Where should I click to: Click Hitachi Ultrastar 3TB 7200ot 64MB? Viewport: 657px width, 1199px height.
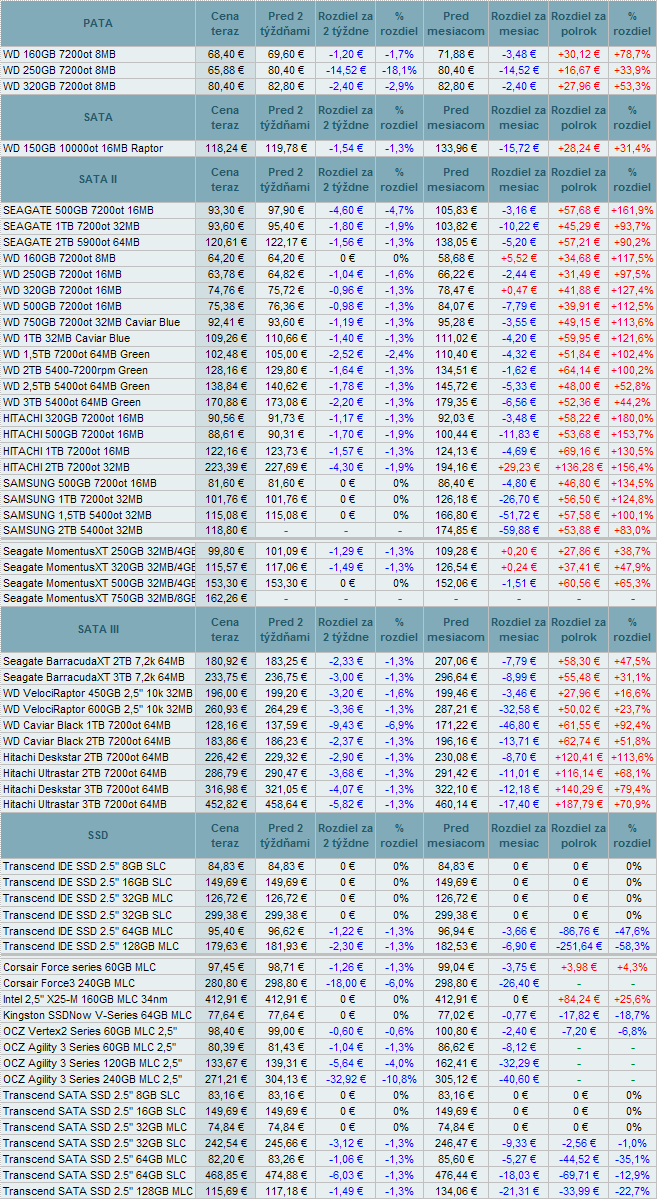(85, 804)
